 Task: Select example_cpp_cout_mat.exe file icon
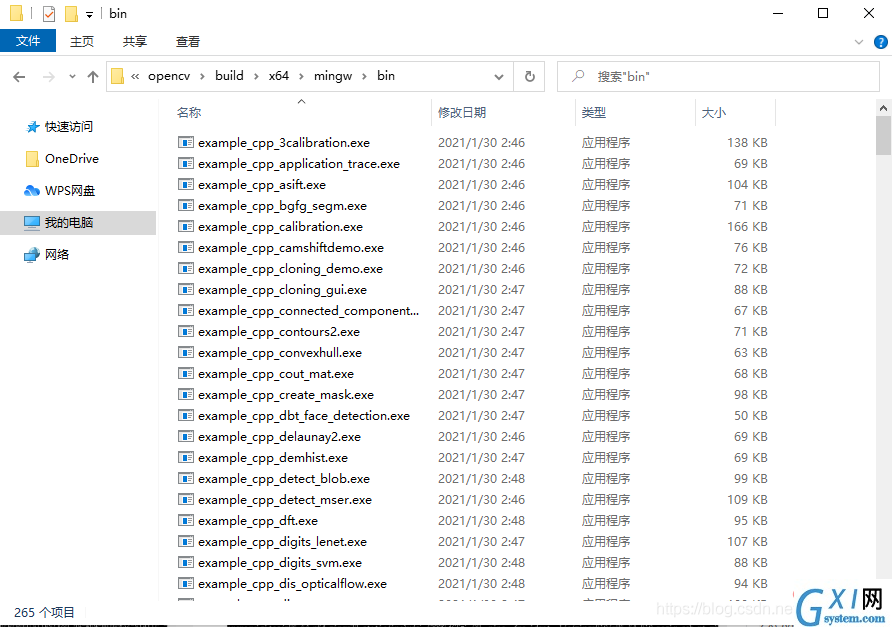click(x=185, y=373)
